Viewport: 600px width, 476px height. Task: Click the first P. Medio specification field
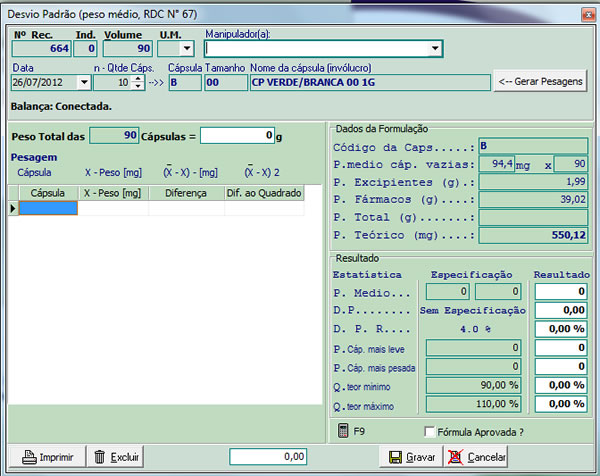pyautogui.click(x=448, y=292)
